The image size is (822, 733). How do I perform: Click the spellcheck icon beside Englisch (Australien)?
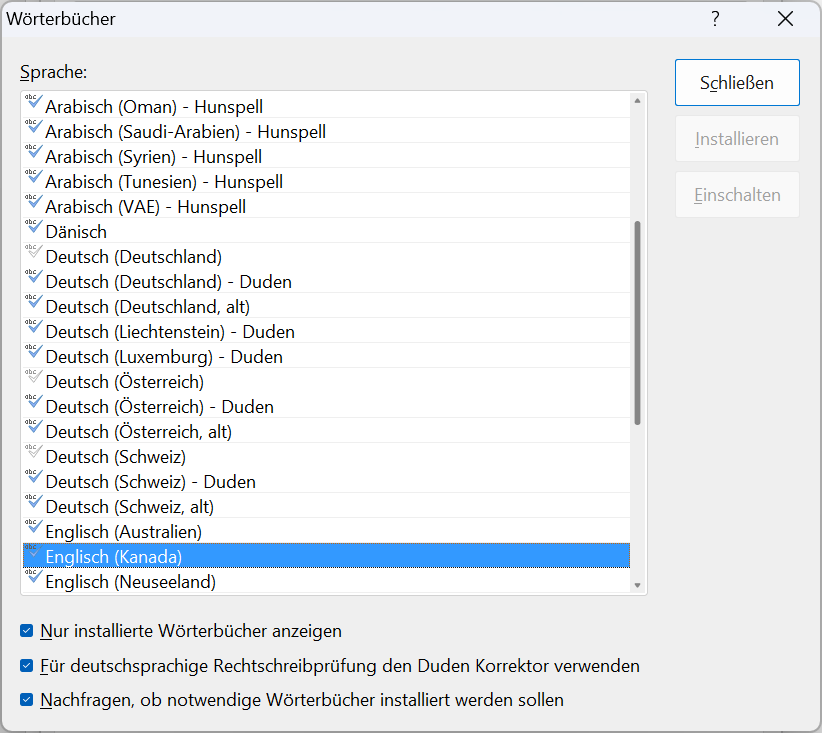(x=33, y=526)
